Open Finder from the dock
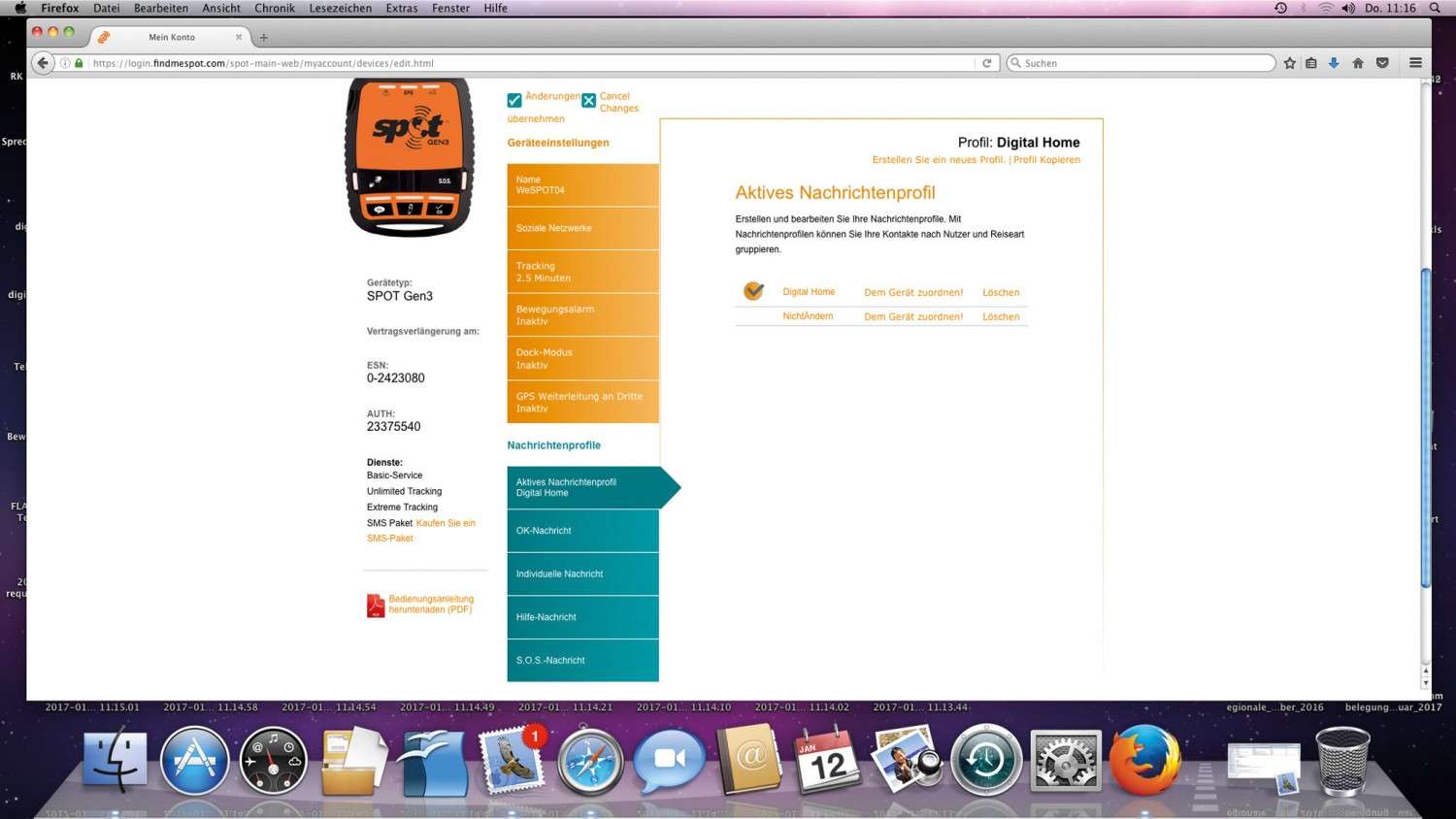This screenshot has height=819, width=1456. click(115, 760)
